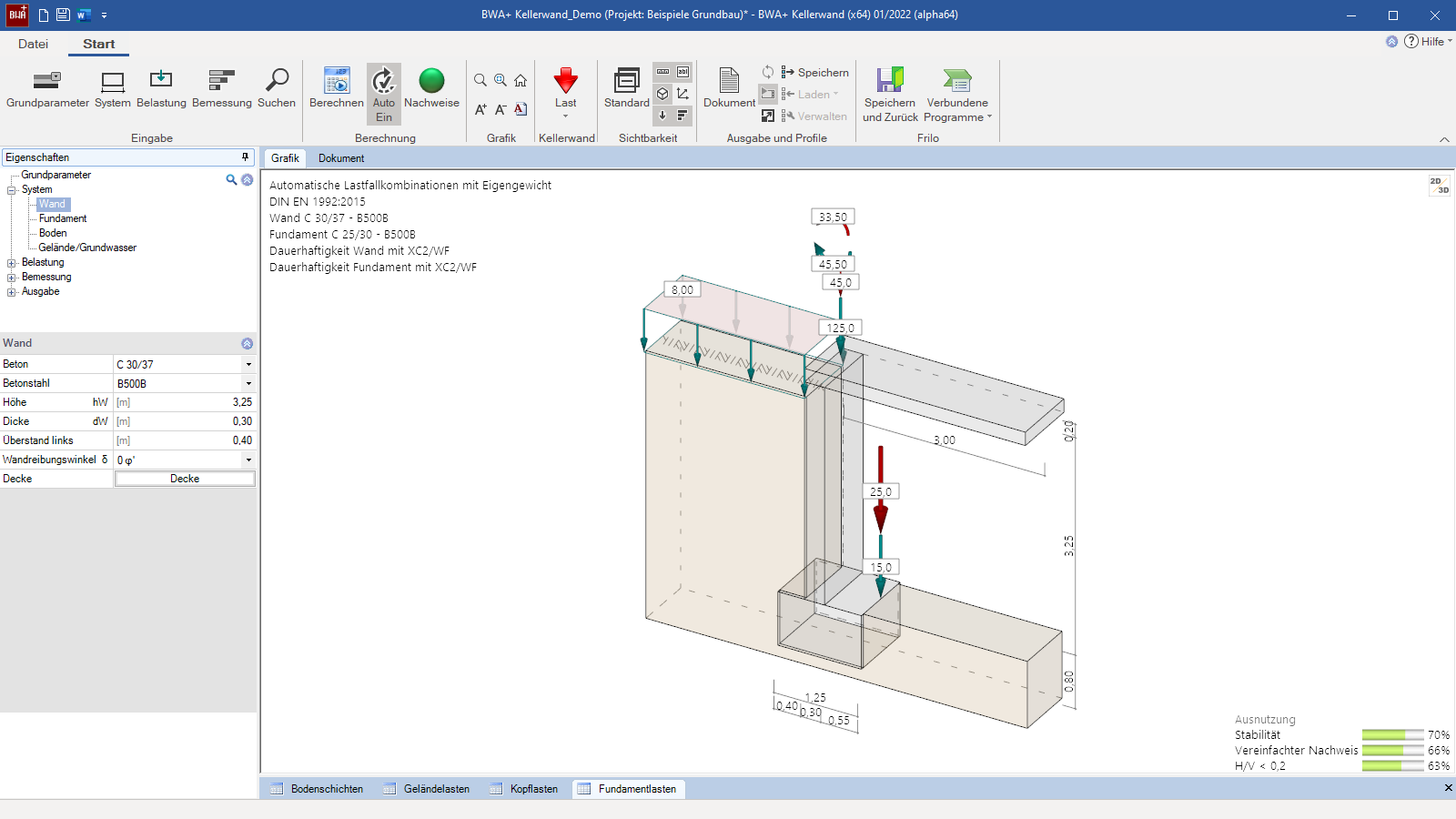Image resolution: width=1456 pixels, height=819 pixels.
Task: Open Verbundene Programme dropdown
Action: point(957,95)
